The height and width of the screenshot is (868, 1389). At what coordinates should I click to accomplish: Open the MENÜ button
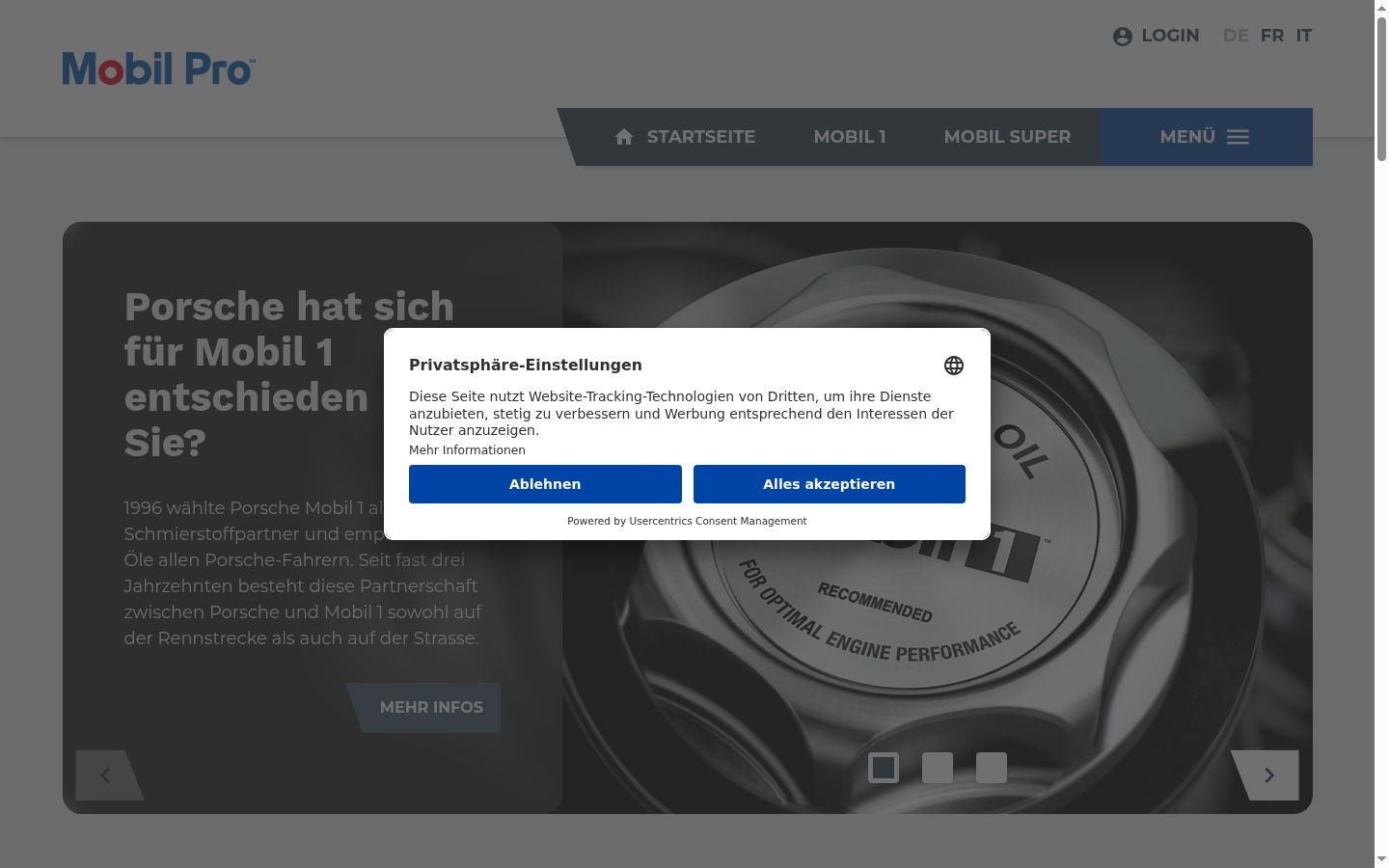tap(1207, 137)
